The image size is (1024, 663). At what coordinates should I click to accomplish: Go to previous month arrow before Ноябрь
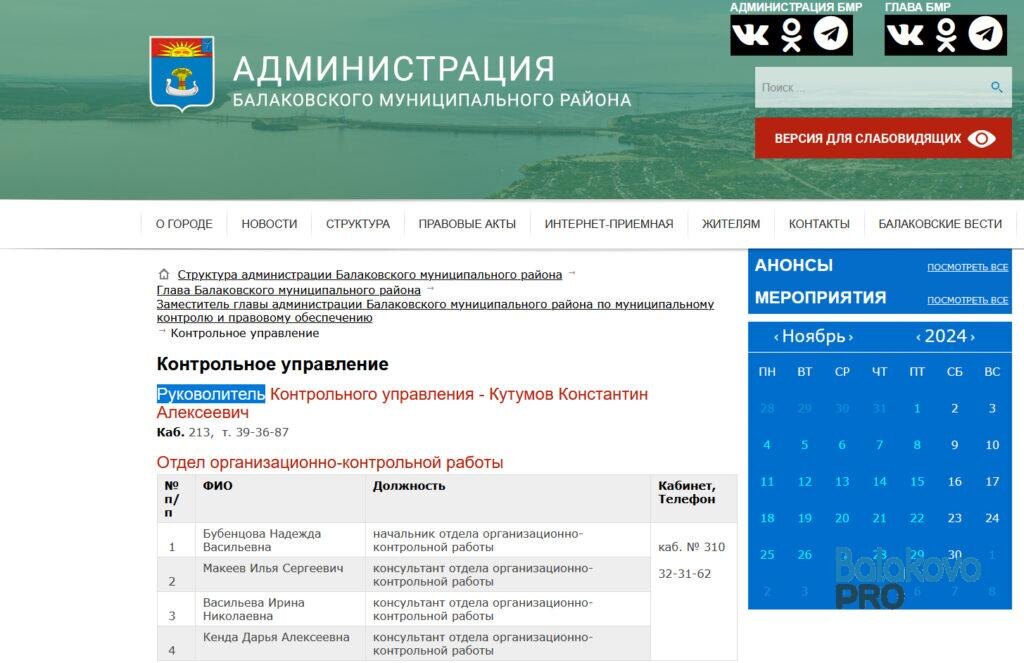click(x=776, y=337)
